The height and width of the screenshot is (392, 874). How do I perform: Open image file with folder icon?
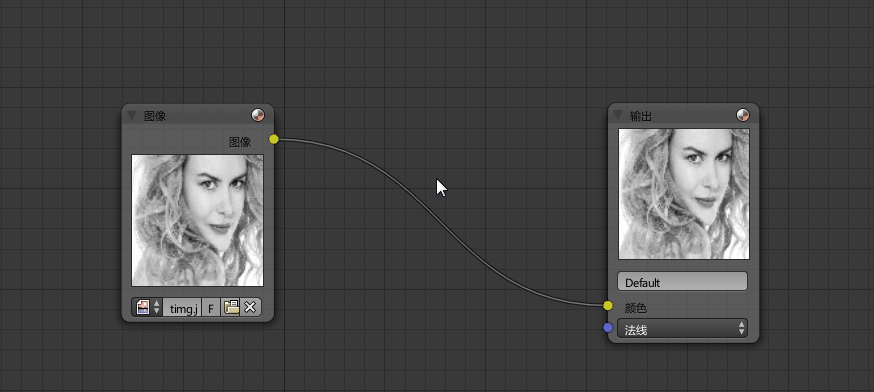point(230,307)
